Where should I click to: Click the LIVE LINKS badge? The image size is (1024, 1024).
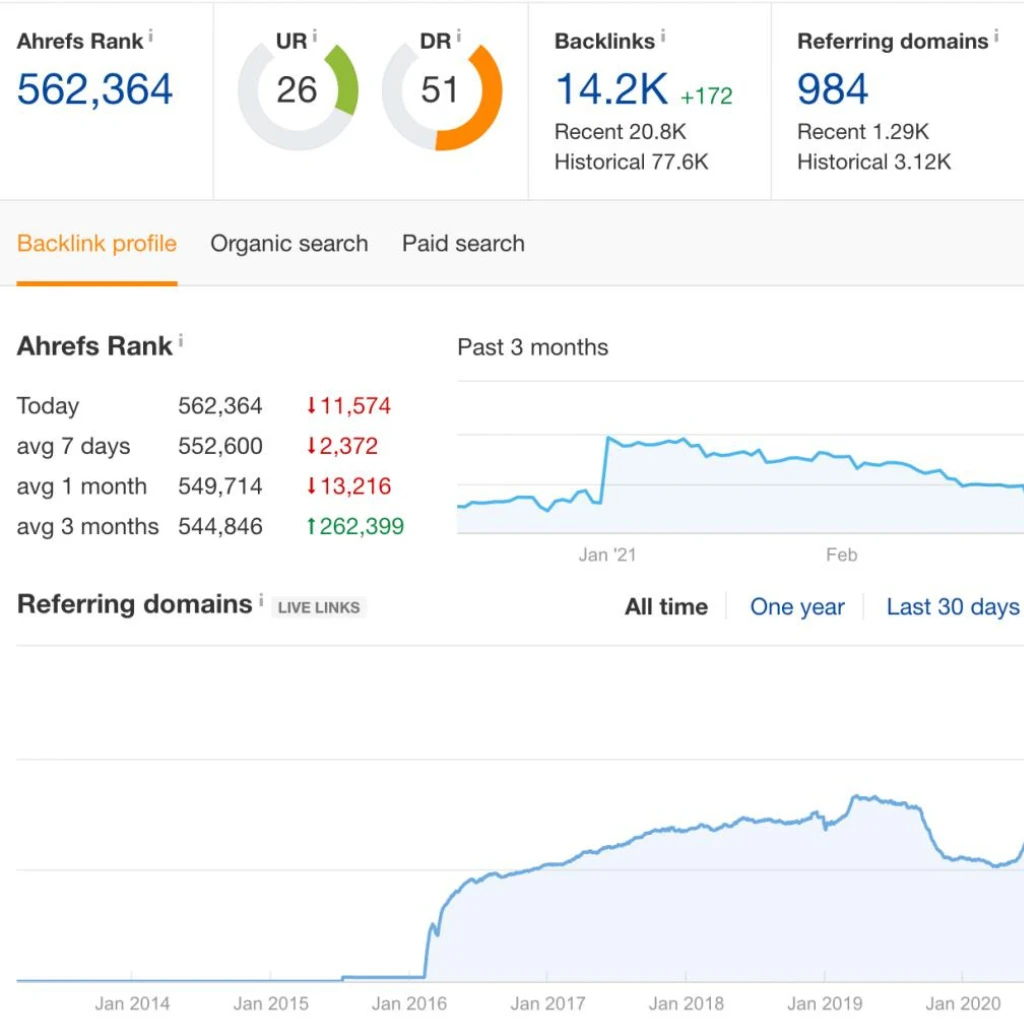click(319, 607)
